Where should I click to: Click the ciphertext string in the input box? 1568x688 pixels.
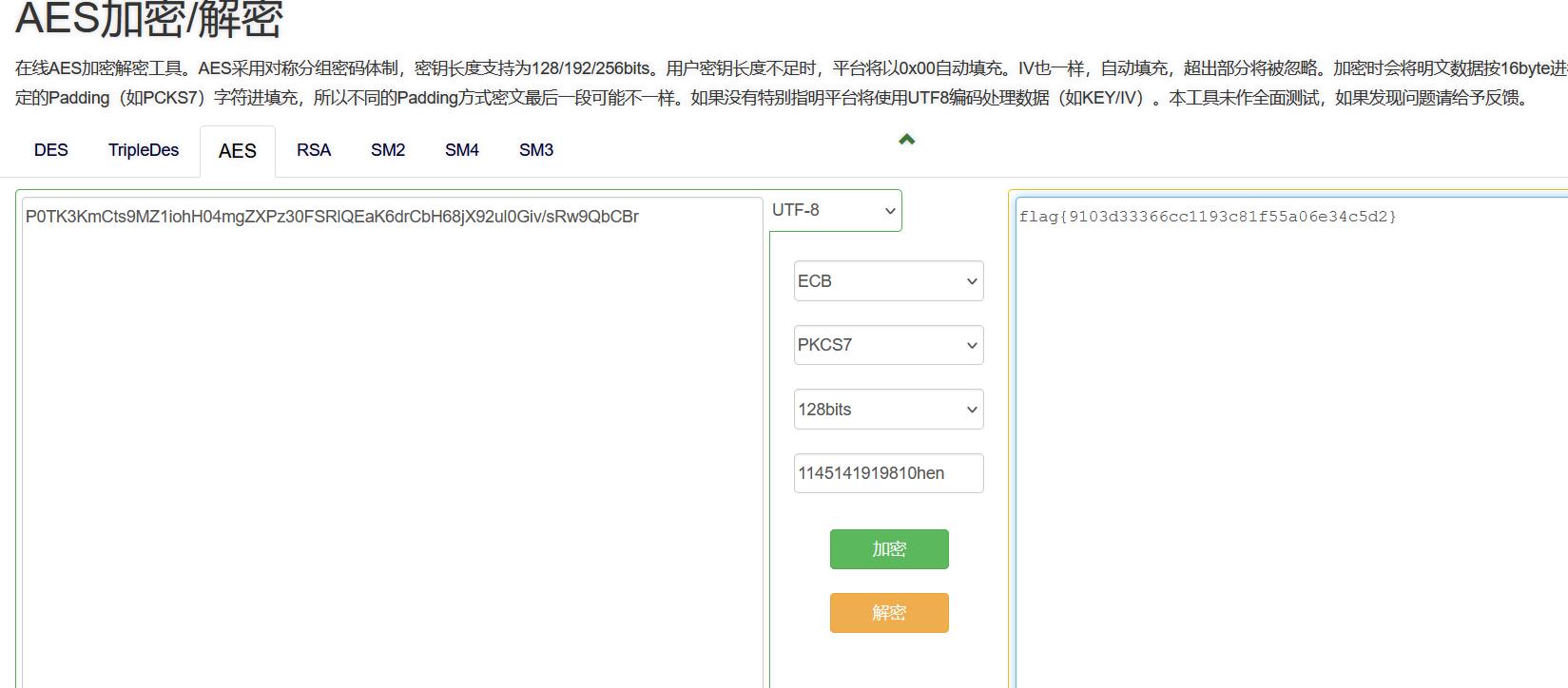point(332,217)
